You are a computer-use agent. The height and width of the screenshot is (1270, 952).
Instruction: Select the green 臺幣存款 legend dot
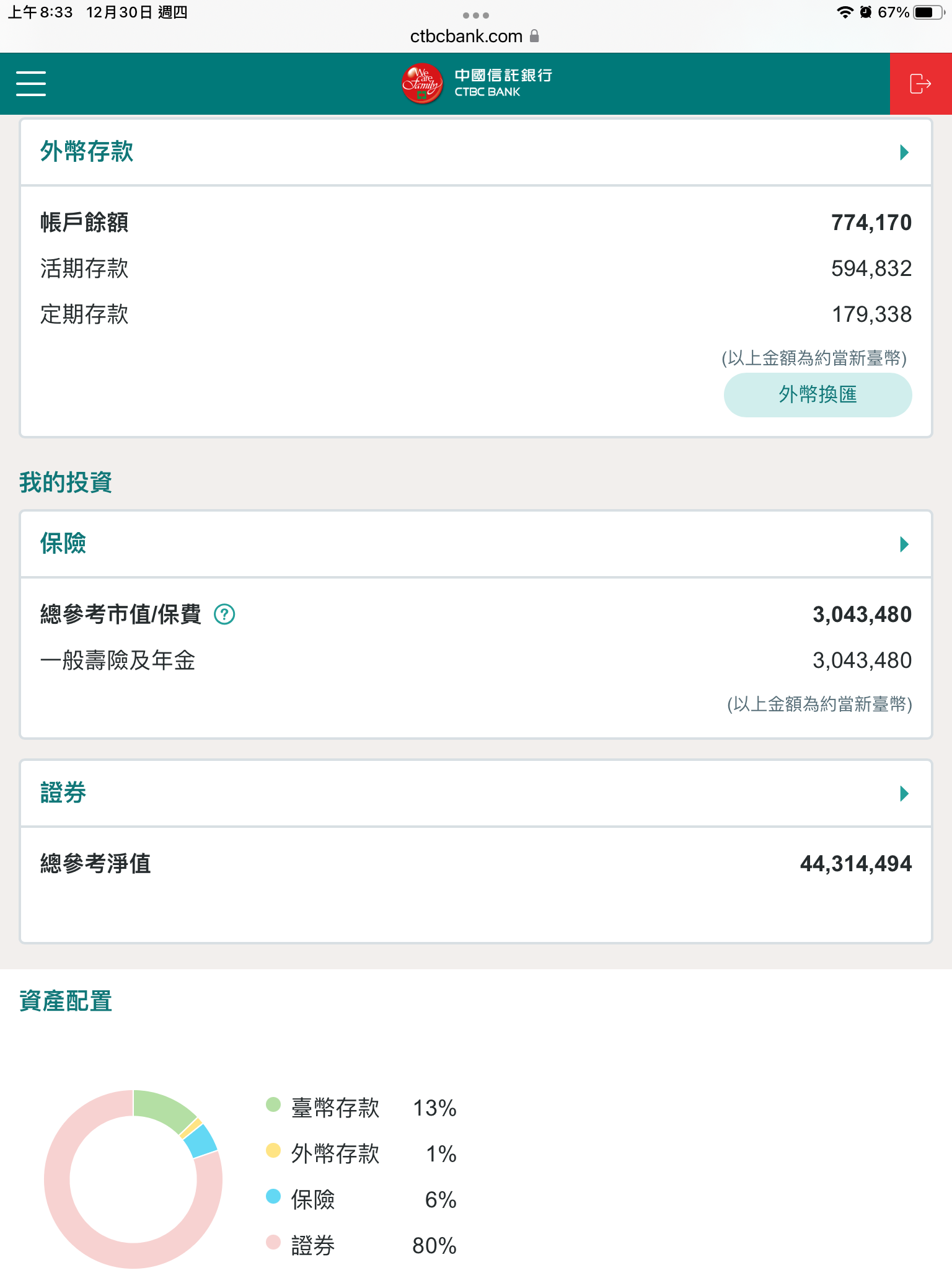[273, 1104]
